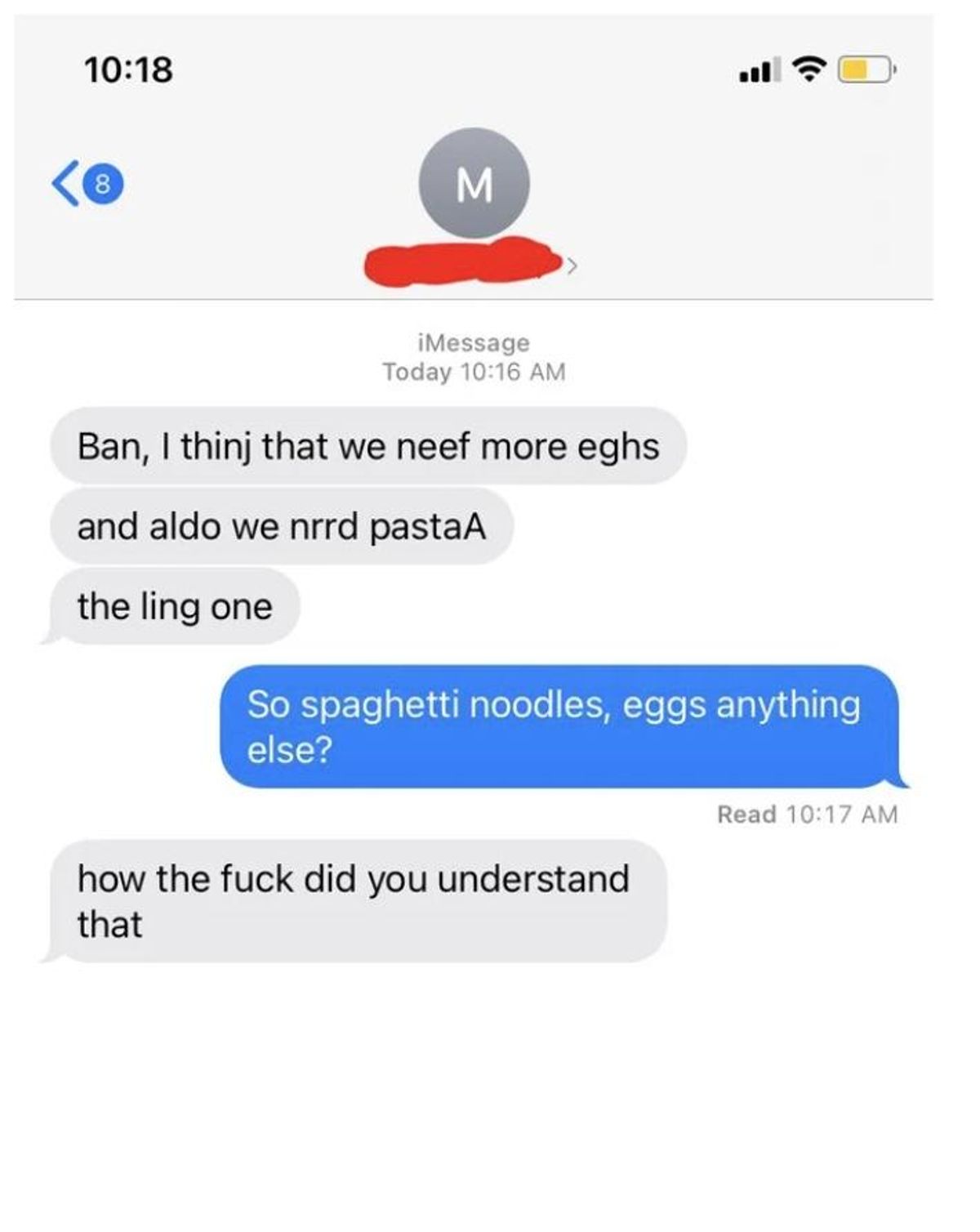The width and height of the screenshot is (980, 1232).
Task: Tap the word "pastaA" in gray bubble
Action: [428, 527]
